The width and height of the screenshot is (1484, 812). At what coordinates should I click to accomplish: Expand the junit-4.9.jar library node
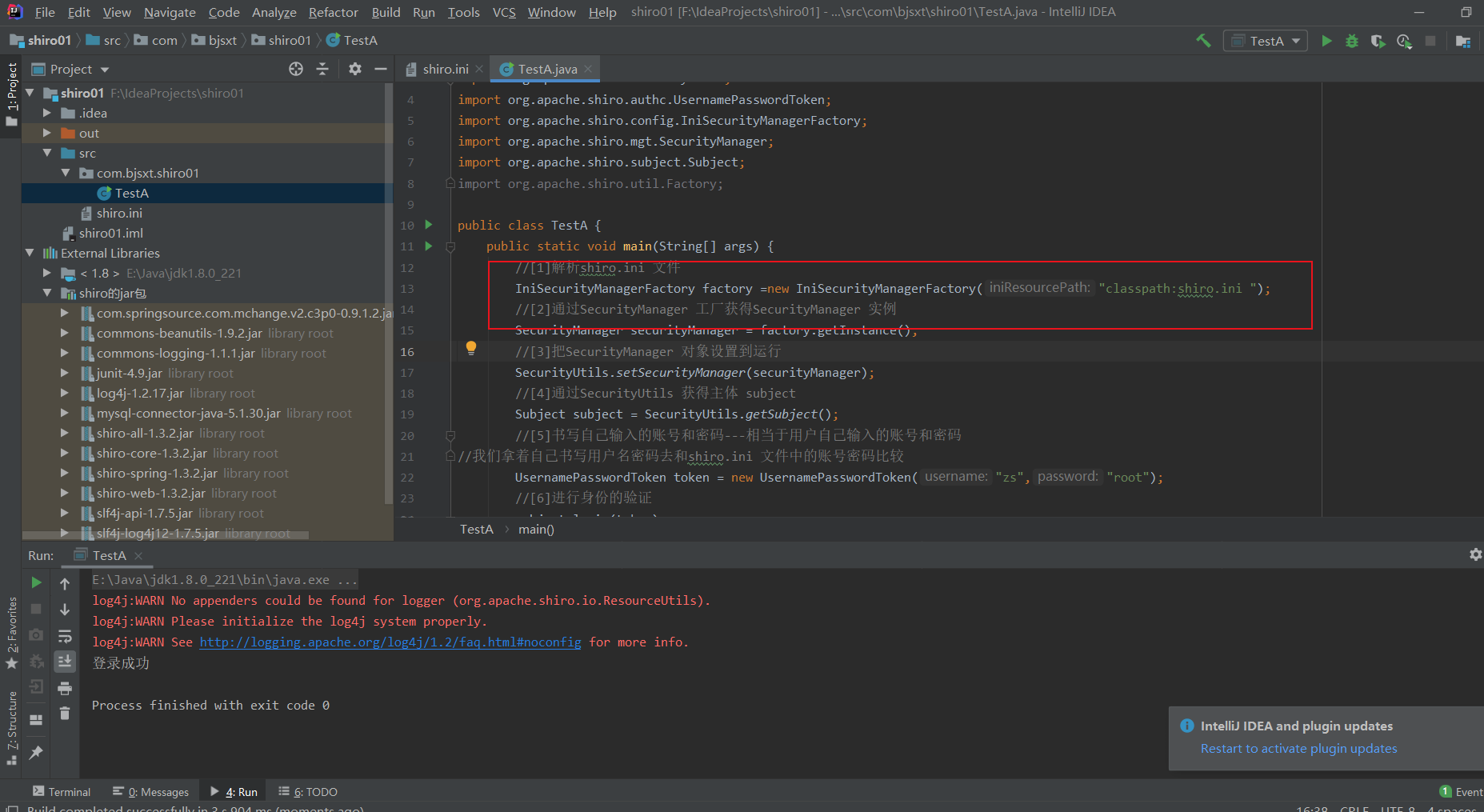click(x=66, y=373)
